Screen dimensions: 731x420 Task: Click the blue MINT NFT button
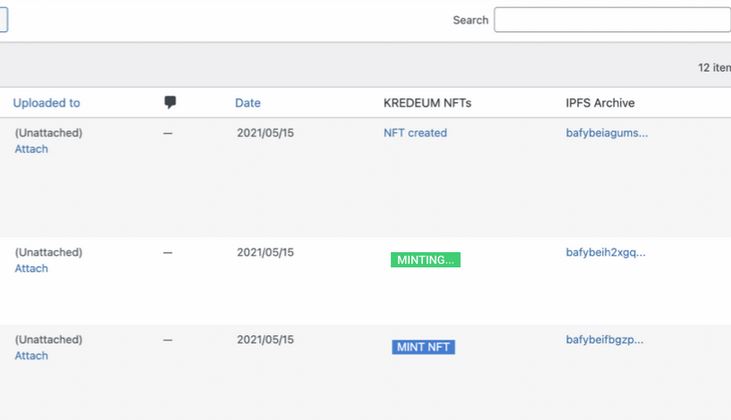(423, 347)
